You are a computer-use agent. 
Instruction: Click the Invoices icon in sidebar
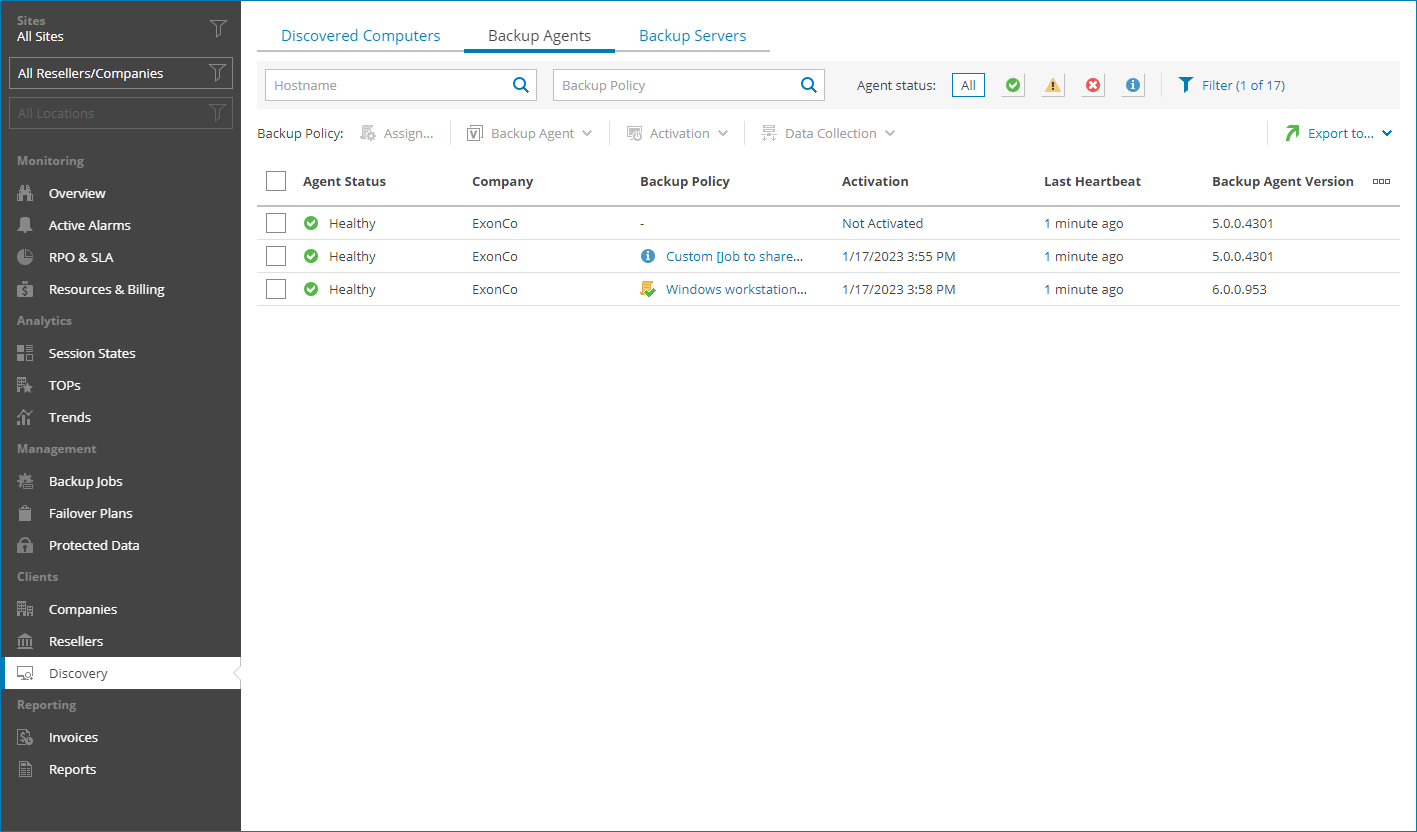pyautogui.click(x=26, y=737)
